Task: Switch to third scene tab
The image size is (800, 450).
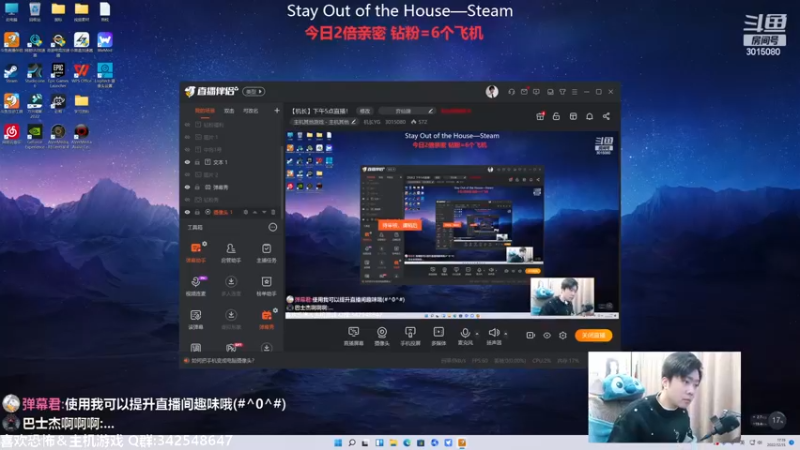Action: (x=251, y=111)
